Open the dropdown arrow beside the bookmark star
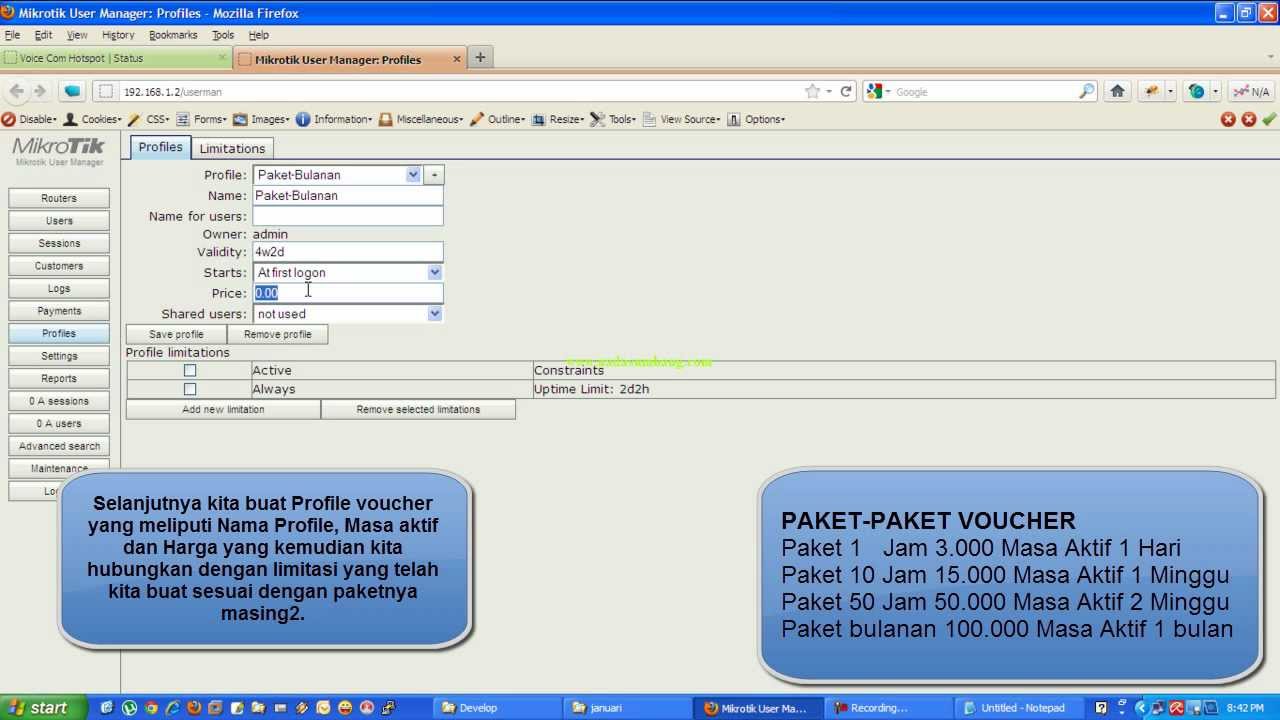 [x=828, y=91]
